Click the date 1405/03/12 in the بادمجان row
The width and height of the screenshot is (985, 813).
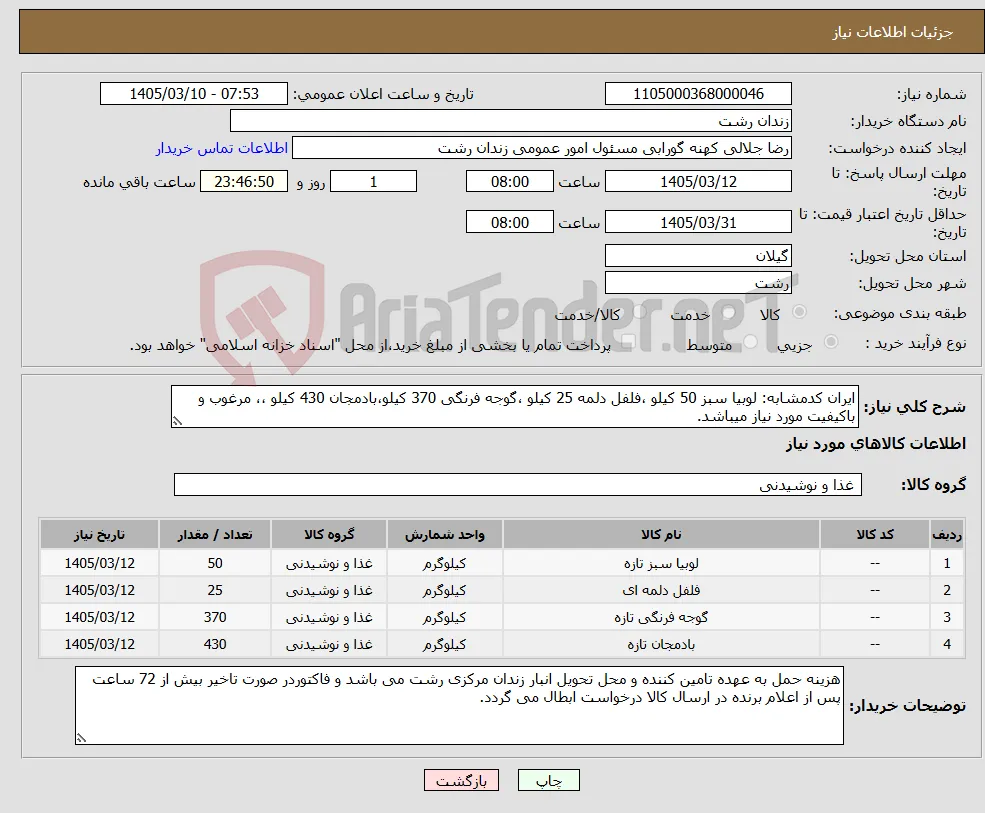click(x=99, y=645)
